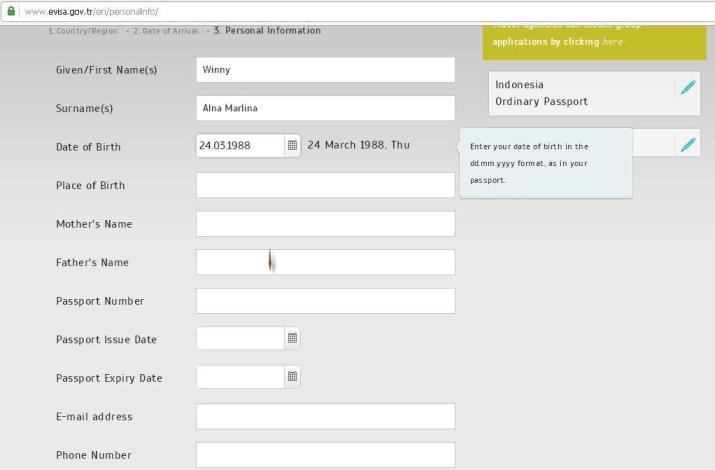Viewport: 715px width, 470px height.
Task: Click the 'here' group applications link
Action: pyautogui.click(x=612, y=41)
